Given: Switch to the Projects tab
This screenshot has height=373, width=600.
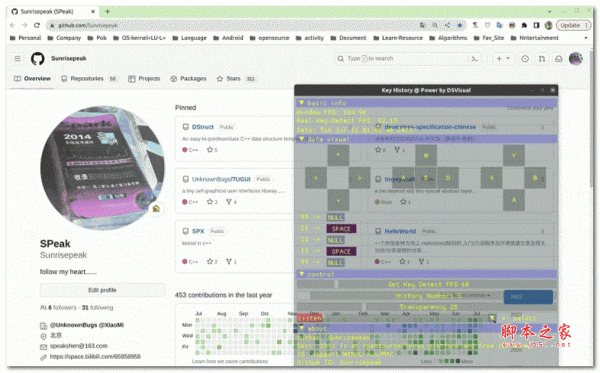Looking at the screenshot, I should pos(144,78).
